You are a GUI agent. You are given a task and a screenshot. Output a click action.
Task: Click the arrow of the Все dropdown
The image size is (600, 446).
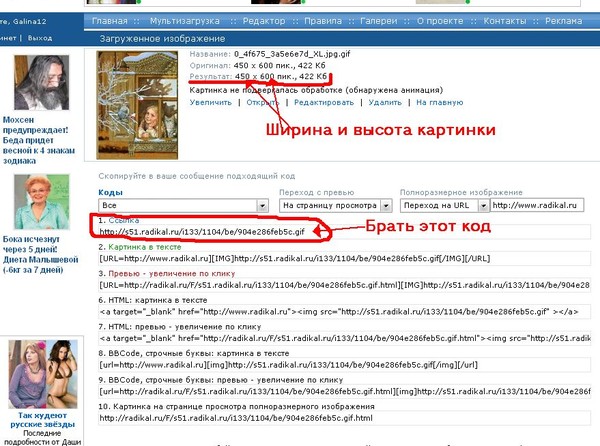[x=262, y=206]
